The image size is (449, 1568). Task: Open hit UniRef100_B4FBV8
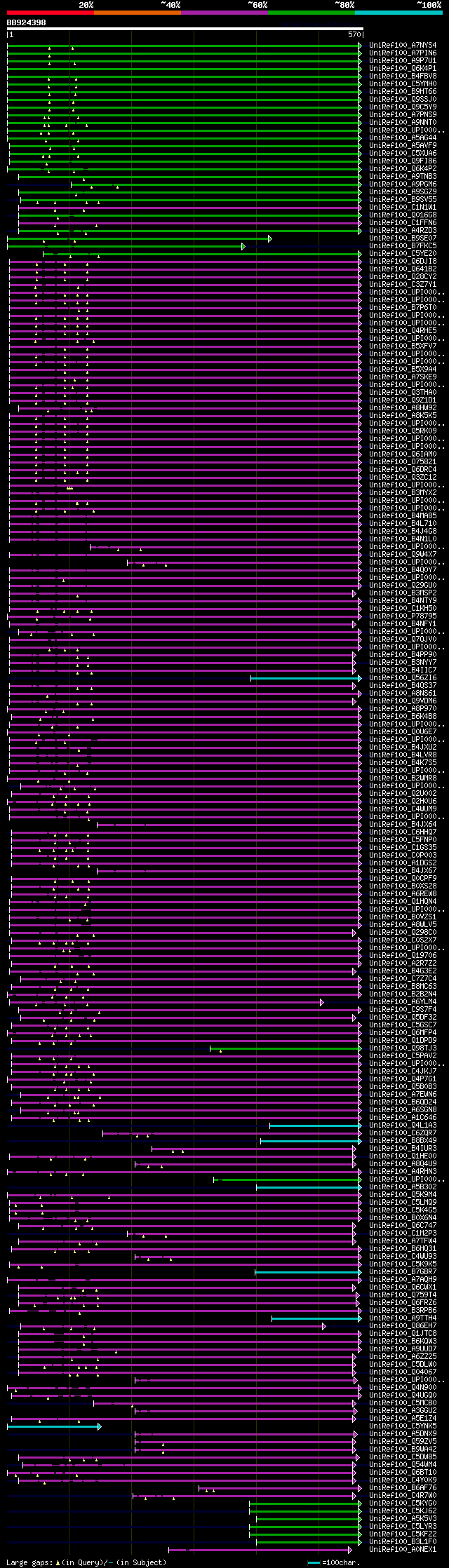403,76
